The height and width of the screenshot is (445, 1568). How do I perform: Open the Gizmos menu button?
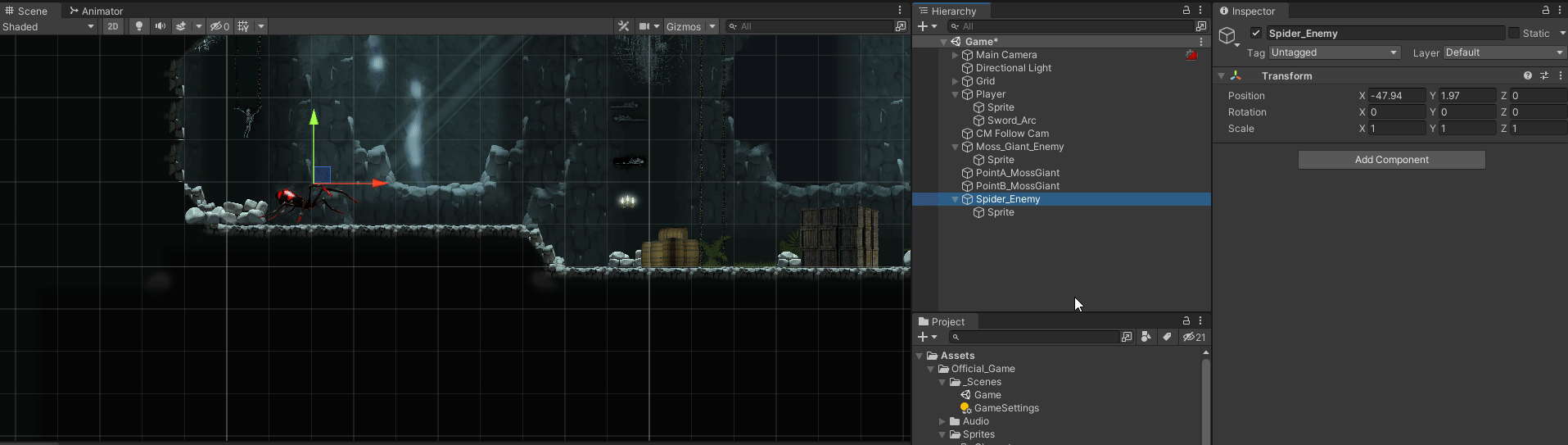coord(684,26)
